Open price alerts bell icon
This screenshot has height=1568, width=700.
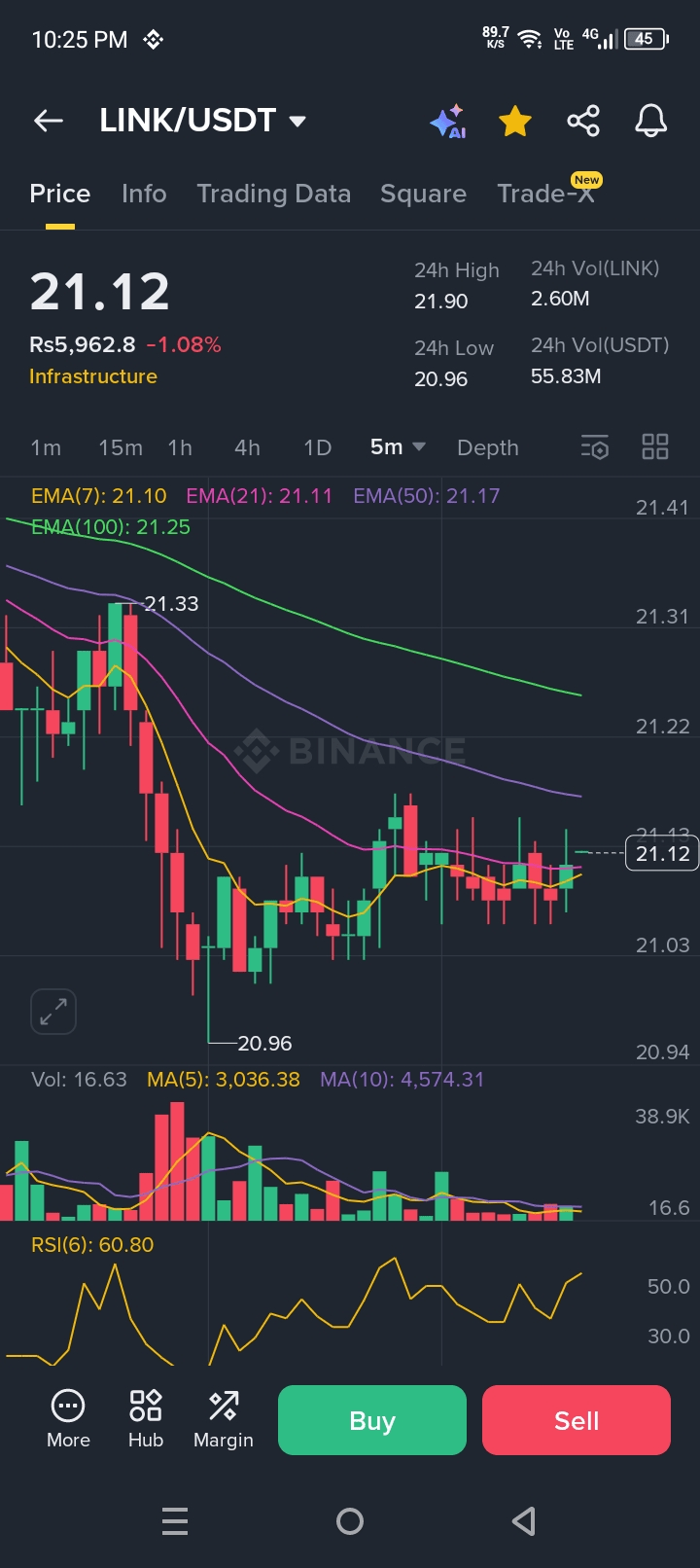651,122
